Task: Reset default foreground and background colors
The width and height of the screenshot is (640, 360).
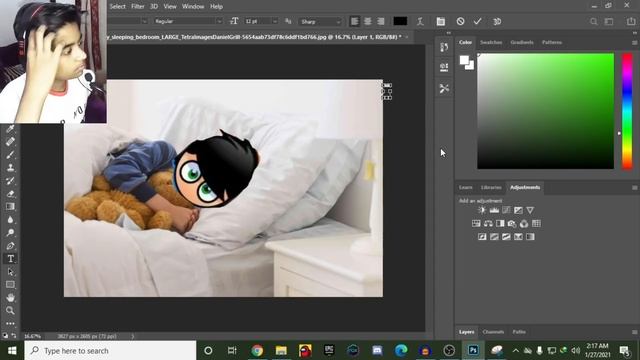Action: (x=5, y=336)
